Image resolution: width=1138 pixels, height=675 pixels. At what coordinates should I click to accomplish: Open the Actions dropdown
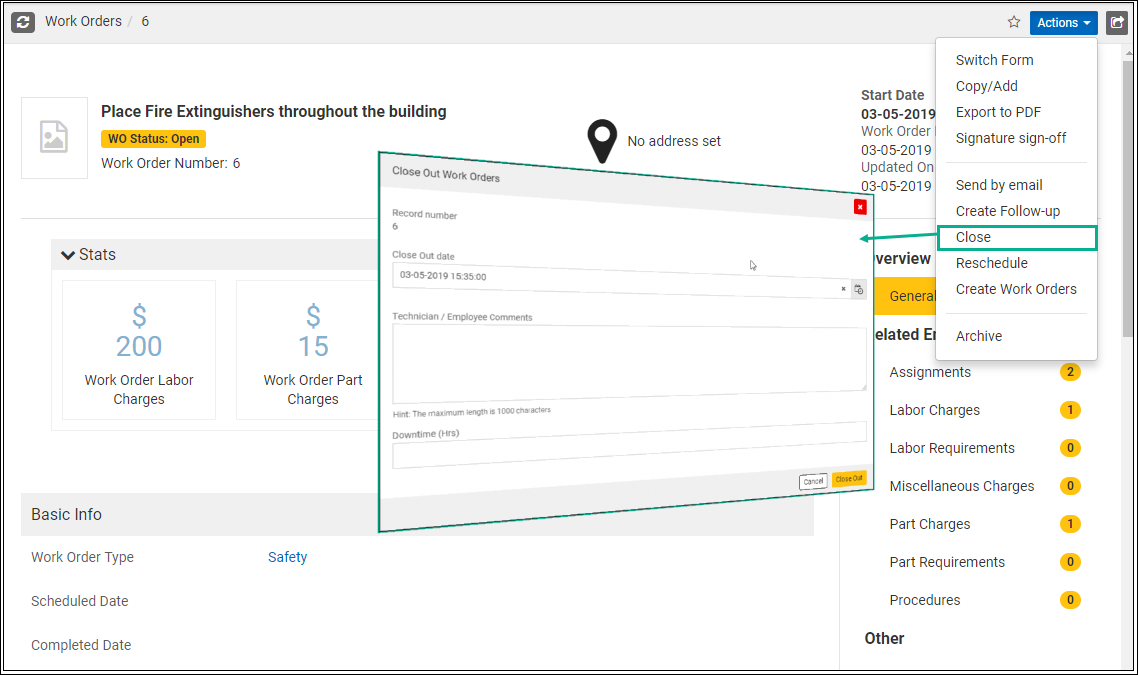point(1063,22)
